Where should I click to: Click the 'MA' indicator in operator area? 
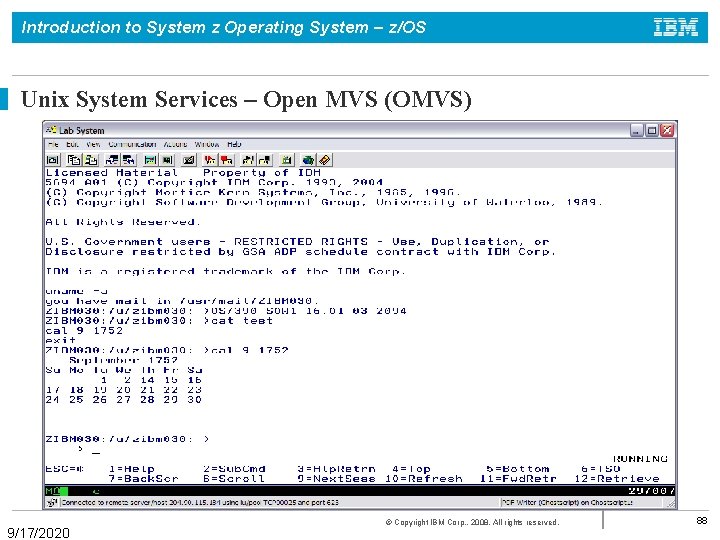[53, 491]
